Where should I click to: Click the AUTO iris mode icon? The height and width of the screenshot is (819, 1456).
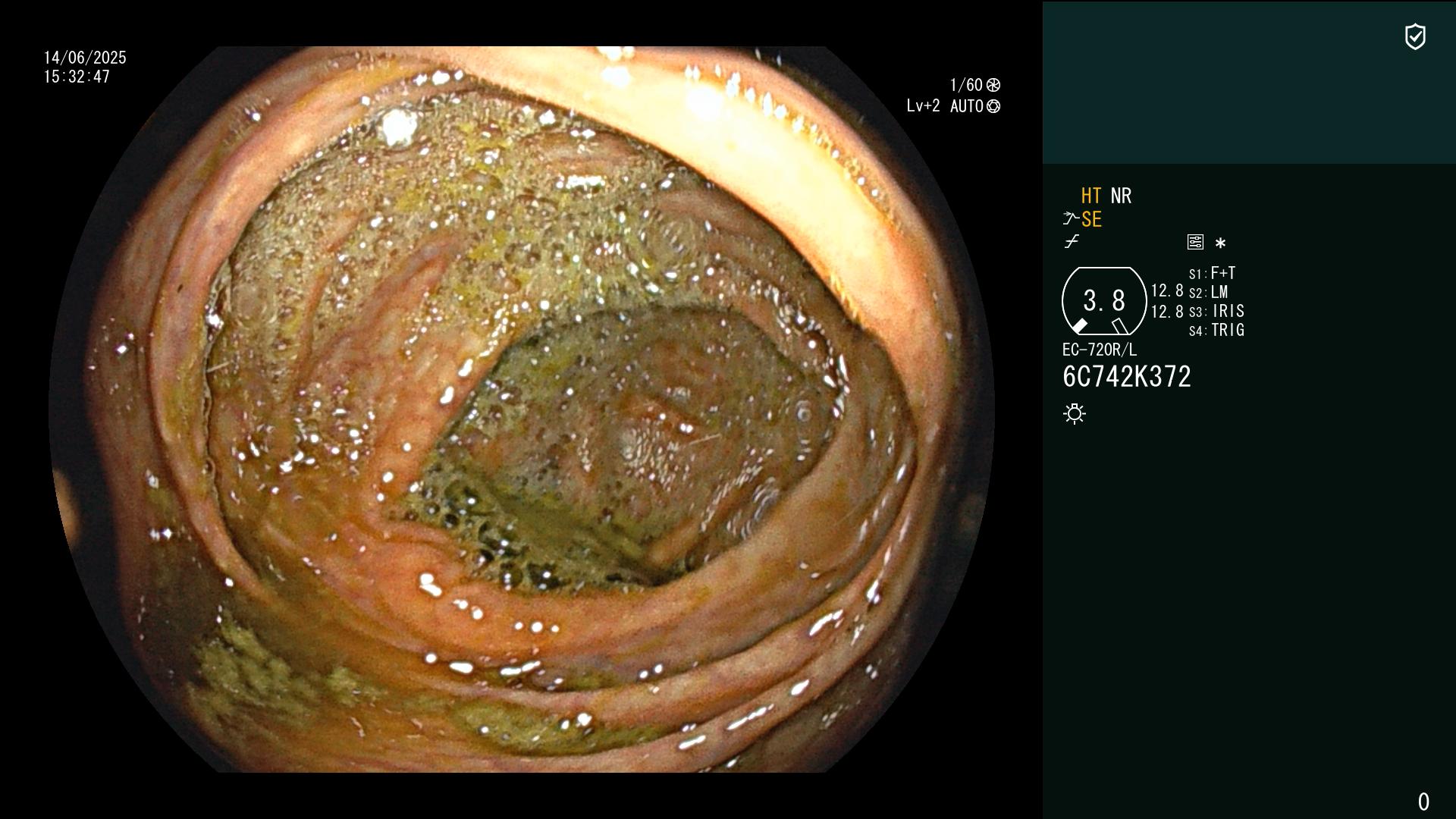(993, 106)
